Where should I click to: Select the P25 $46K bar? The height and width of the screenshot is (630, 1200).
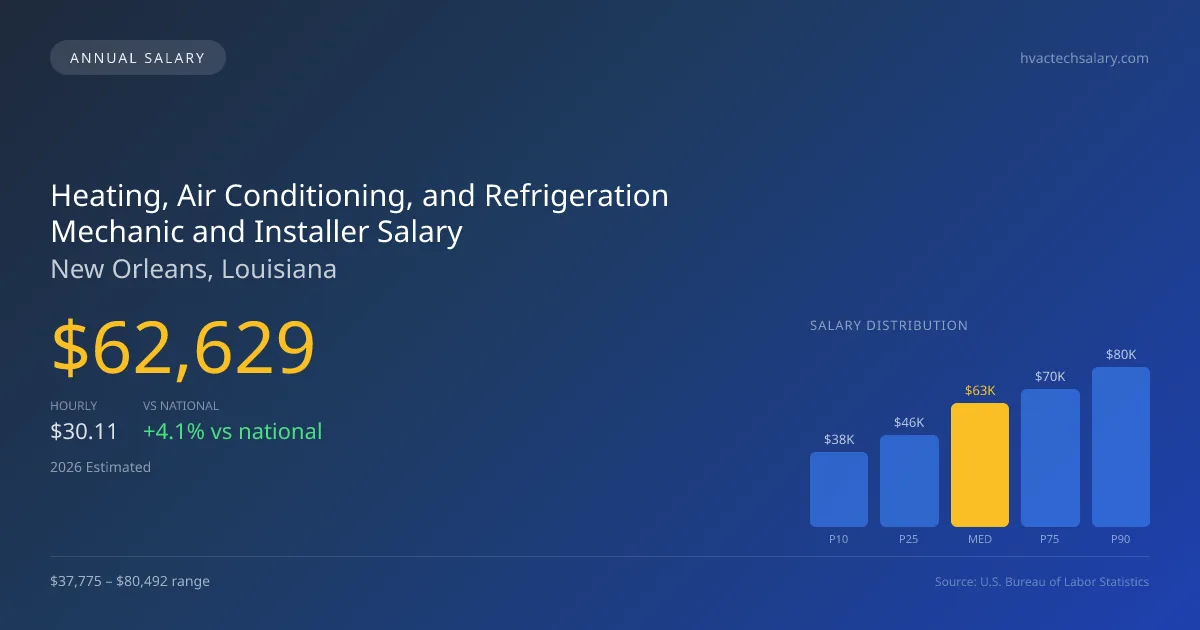point(909,481)
